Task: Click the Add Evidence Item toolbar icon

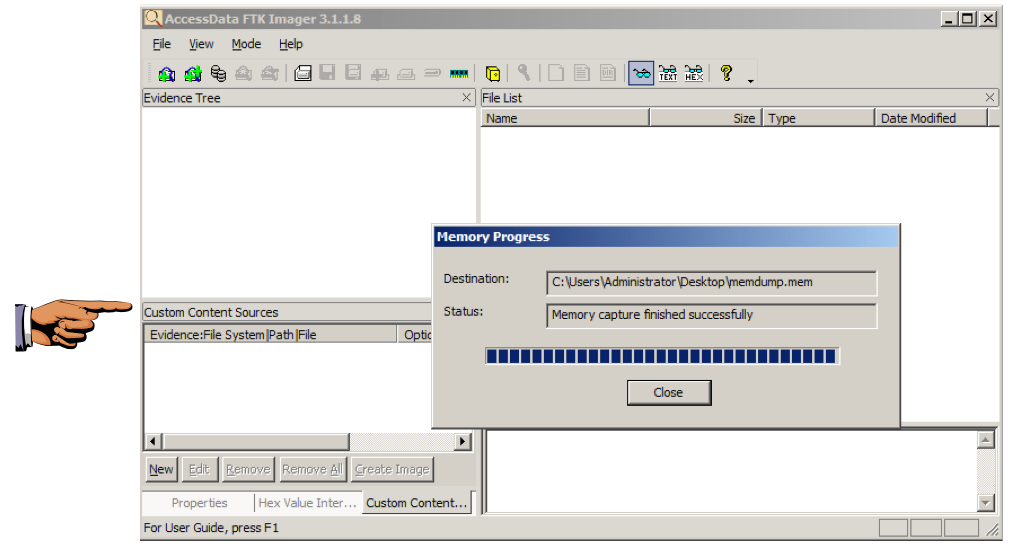Action: coord(166,74)
